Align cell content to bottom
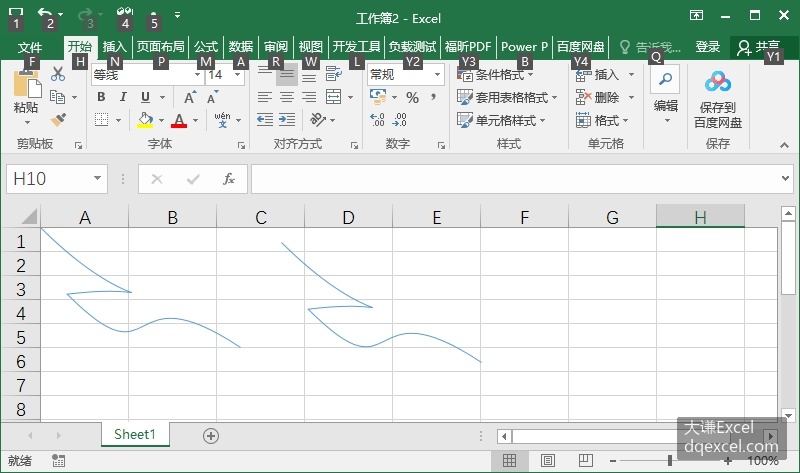Screen dimensions: 800x473 coord(309,76)
